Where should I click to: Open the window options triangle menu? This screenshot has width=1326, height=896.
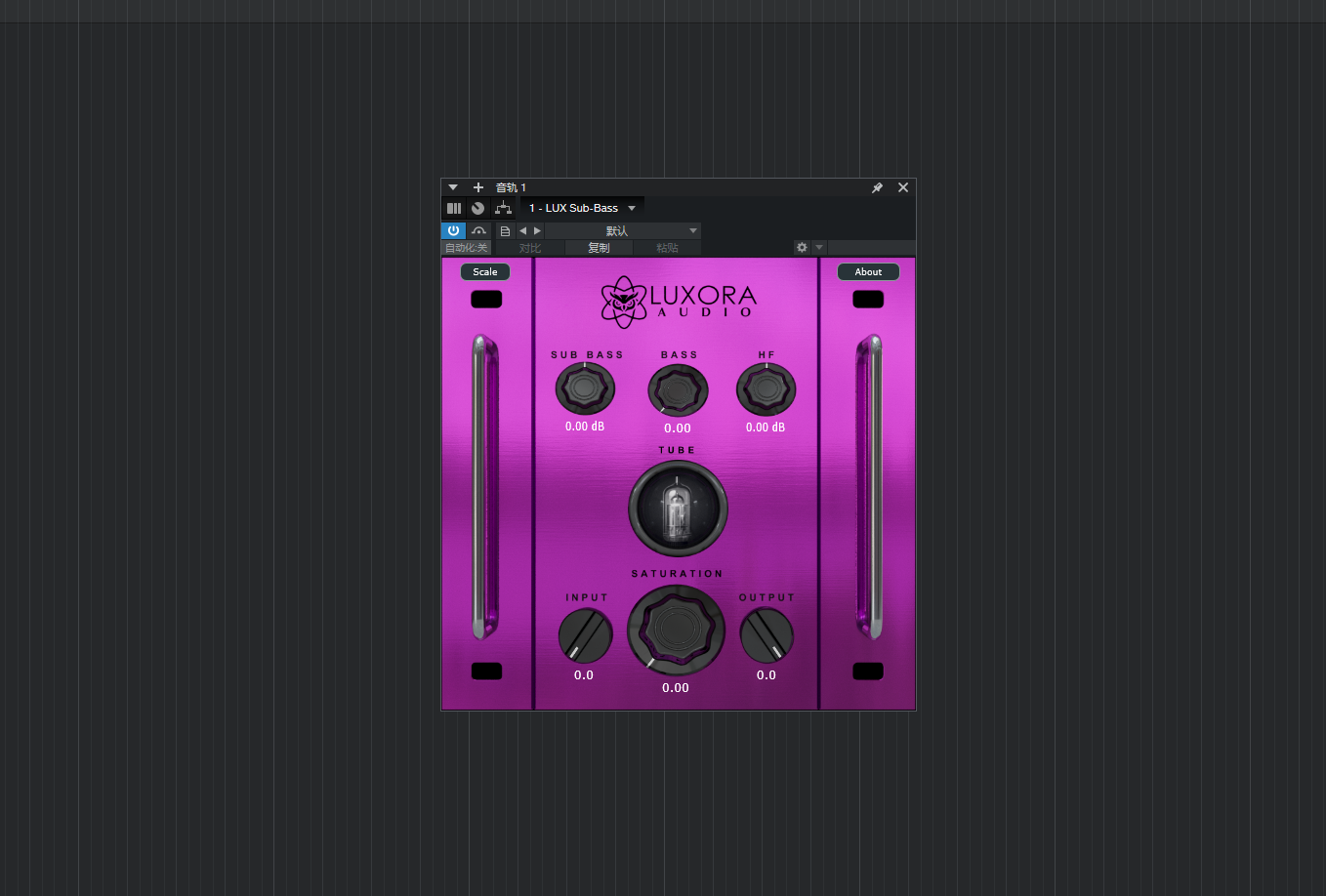453,187
